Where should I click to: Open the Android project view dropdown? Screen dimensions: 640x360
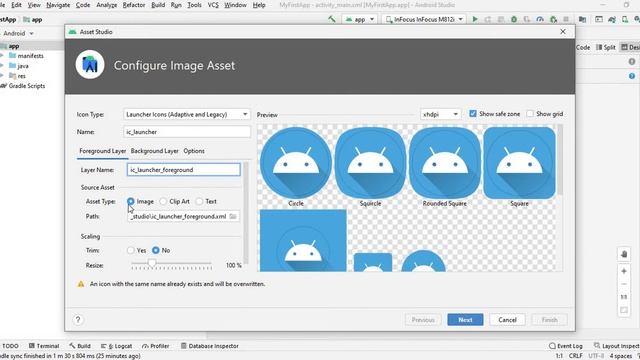coord(18,33)
